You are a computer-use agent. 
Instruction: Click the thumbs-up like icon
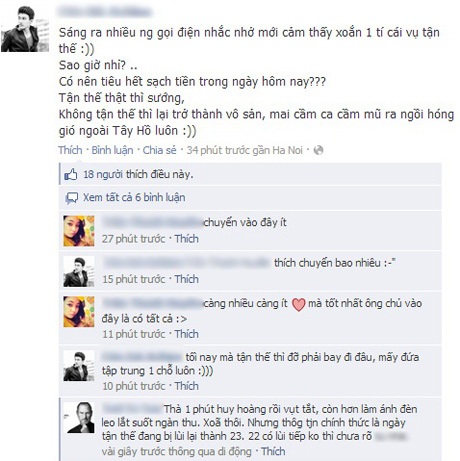tap(71, 174)
